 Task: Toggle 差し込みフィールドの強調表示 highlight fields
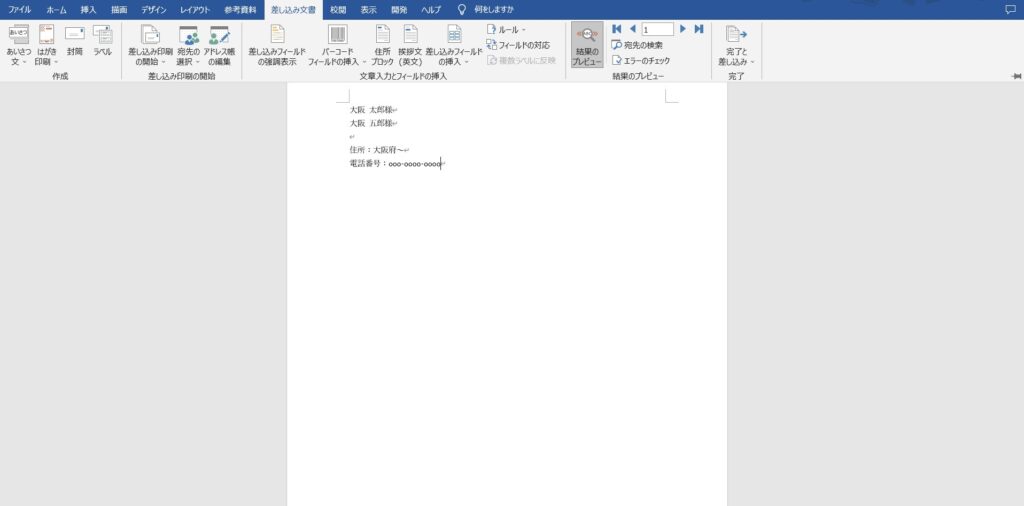coord(278,45)
